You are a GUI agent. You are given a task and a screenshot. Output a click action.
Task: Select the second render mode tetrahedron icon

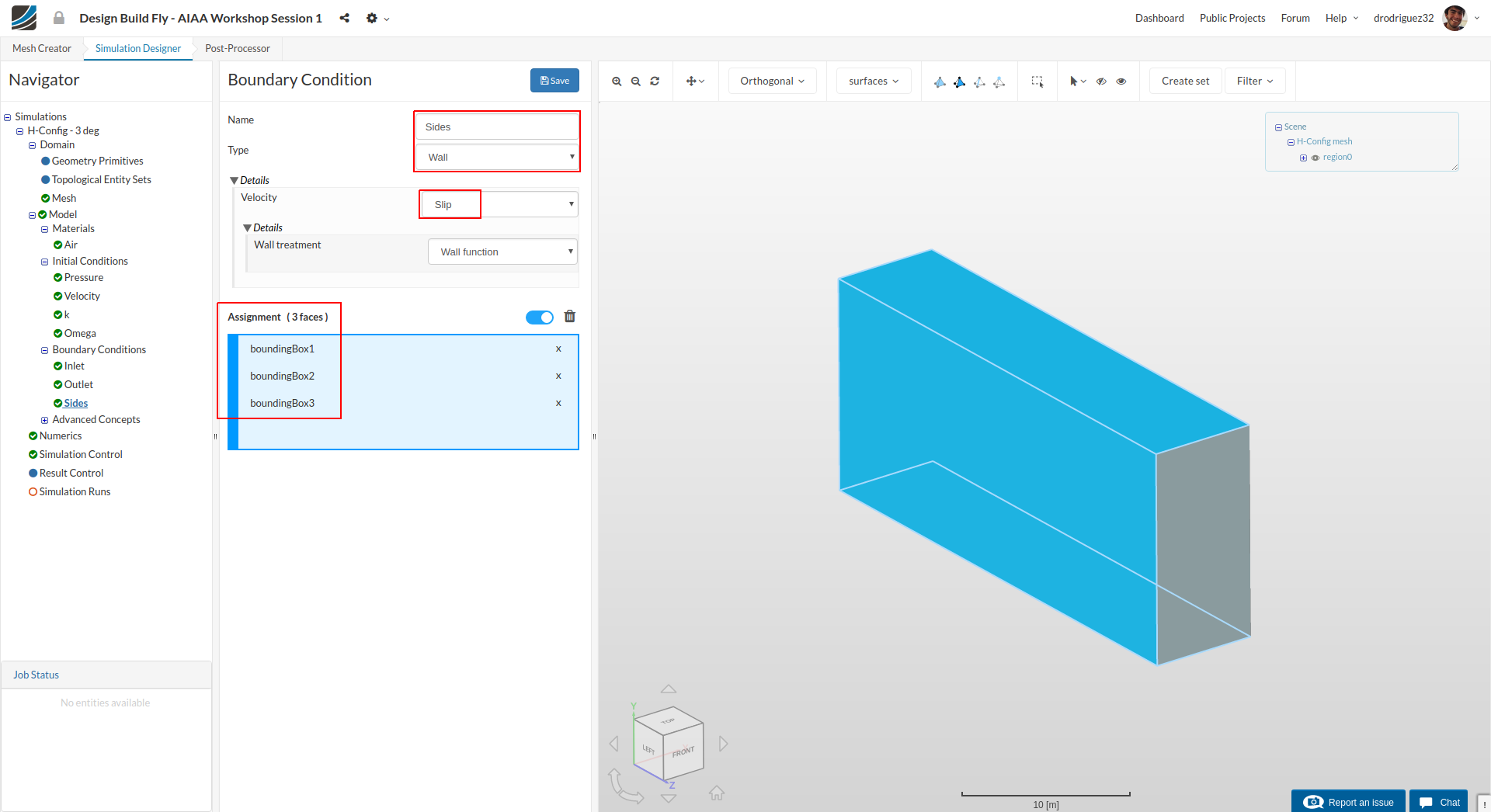[x=960, y=82]
